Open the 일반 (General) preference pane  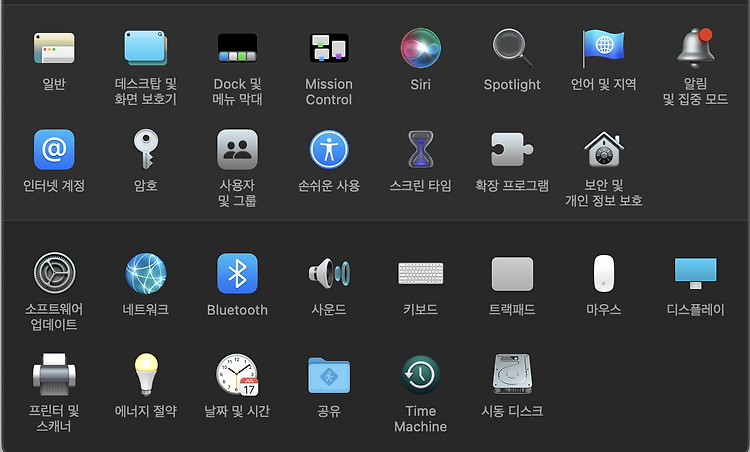(x=54, y=48)
